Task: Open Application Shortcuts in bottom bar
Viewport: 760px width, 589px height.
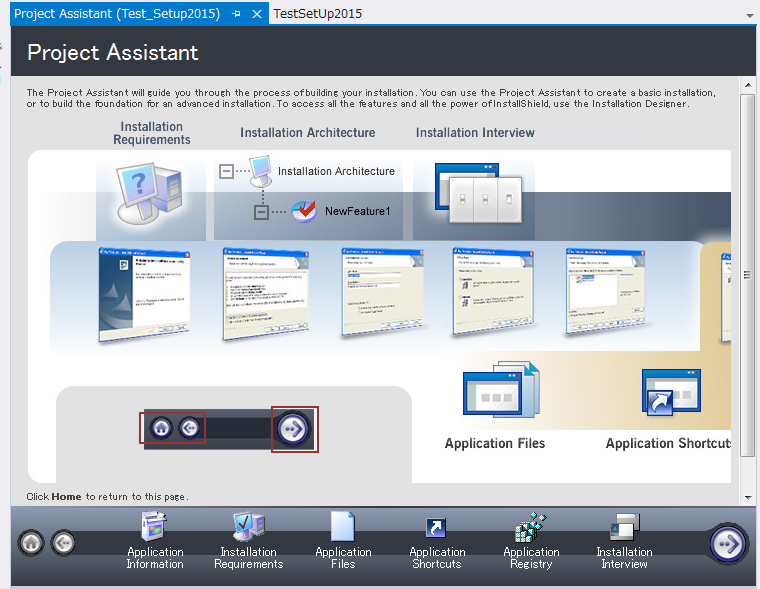Action: click(x=437, y=541)
